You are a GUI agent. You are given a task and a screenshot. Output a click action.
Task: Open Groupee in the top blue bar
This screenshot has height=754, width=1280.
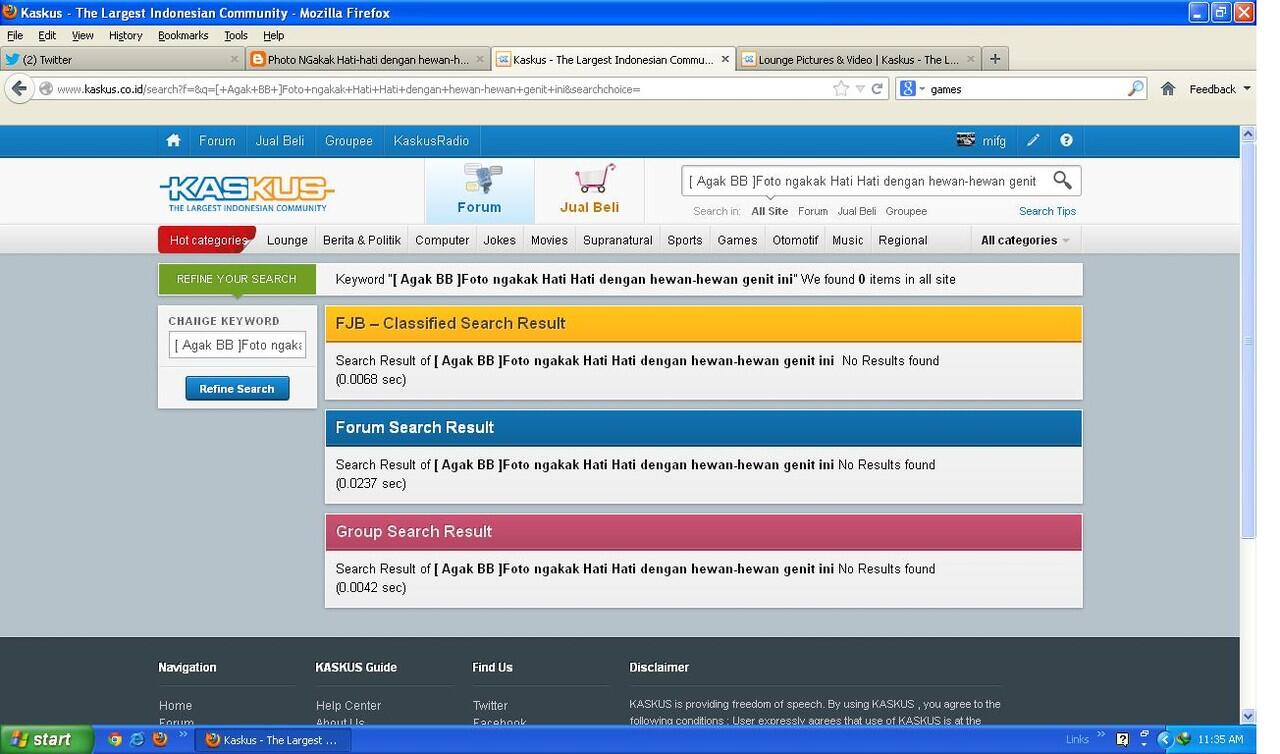(349, 141)
